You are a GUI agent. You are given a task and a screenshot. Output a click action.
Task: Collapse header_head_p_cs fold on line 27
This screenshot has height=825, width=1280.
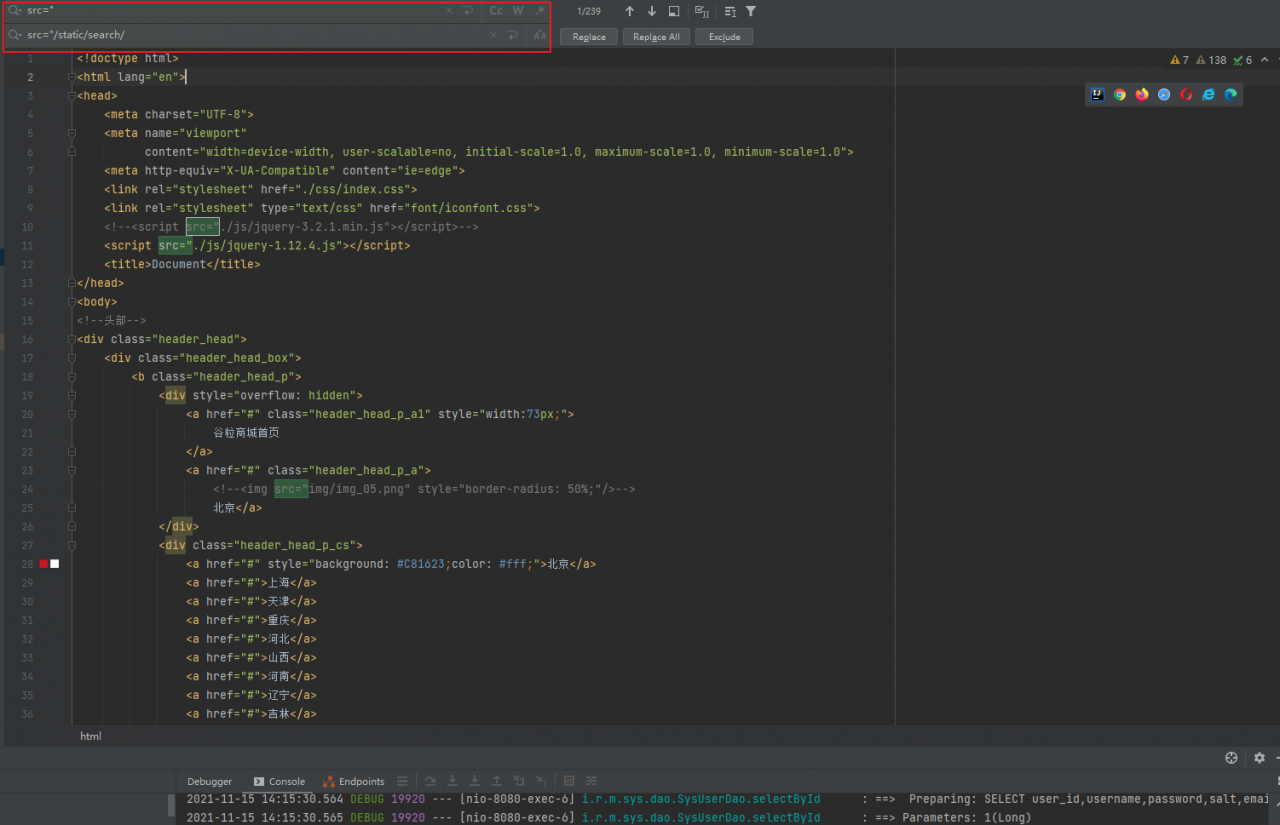72,545
